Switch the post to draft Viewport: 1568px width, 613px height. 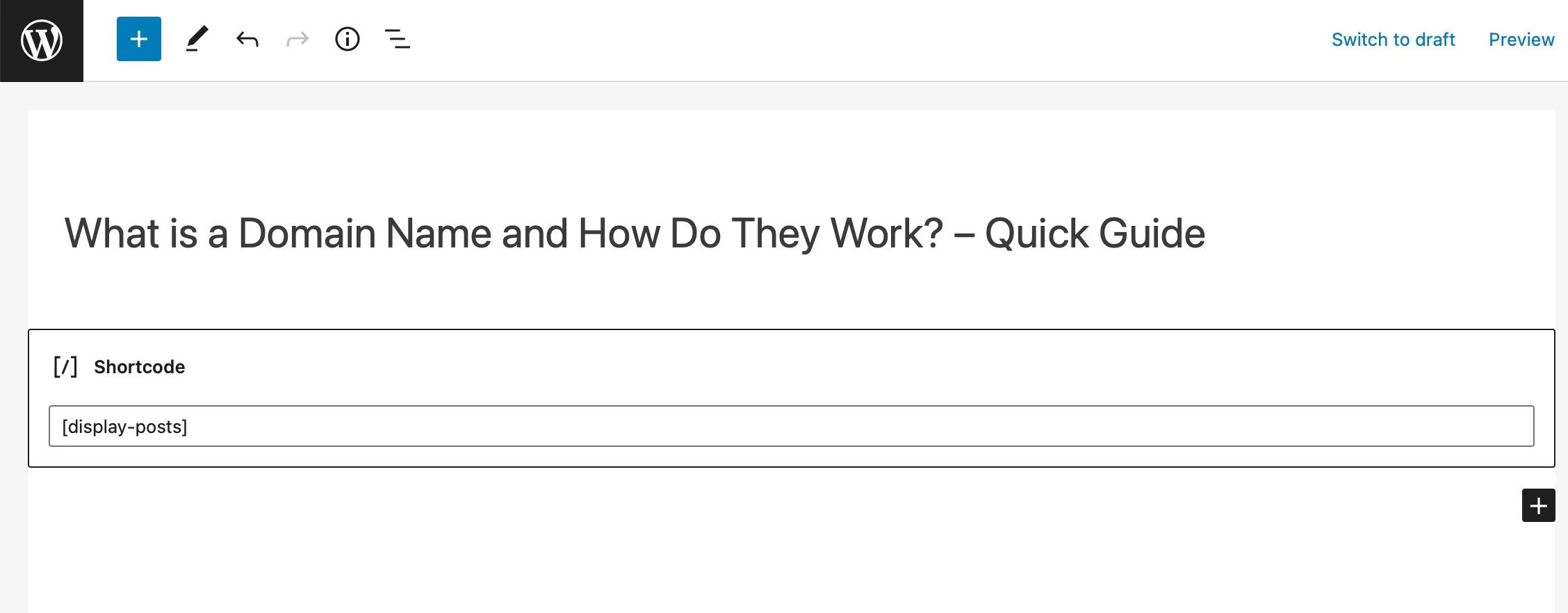click(x=1393, y=40)
